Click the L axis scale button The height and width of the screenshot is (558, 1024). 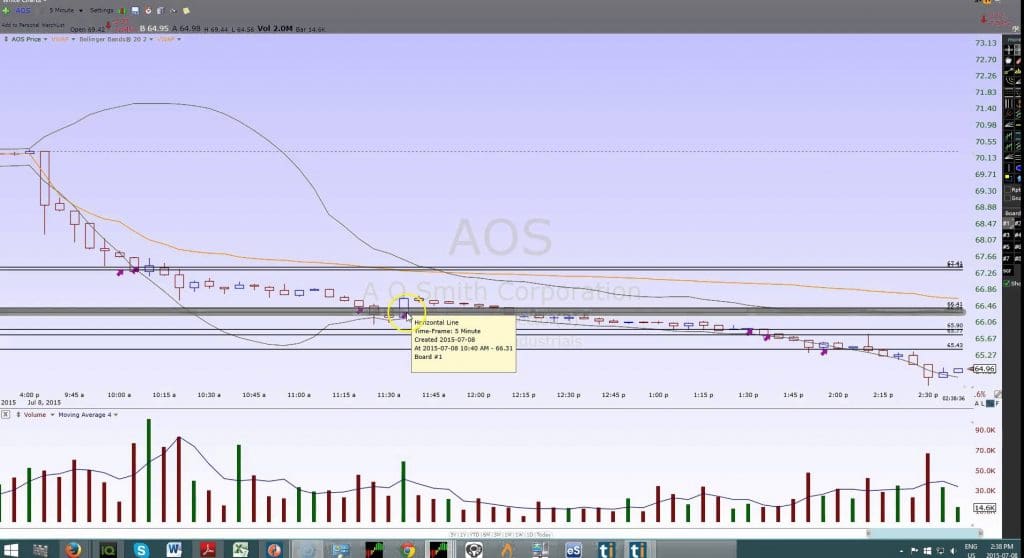982,404
